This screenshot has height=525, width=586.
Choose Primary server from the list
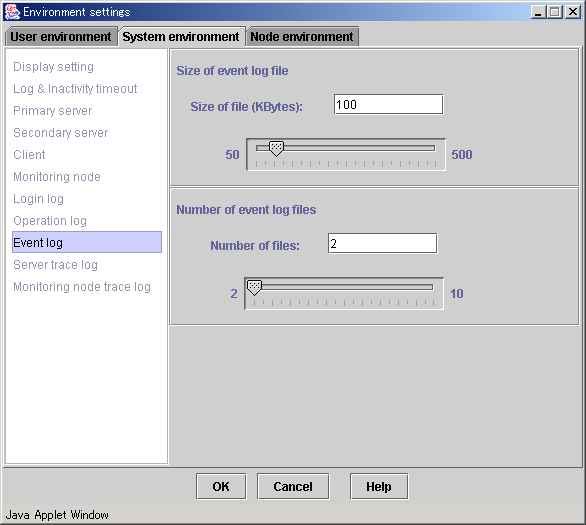53,111
